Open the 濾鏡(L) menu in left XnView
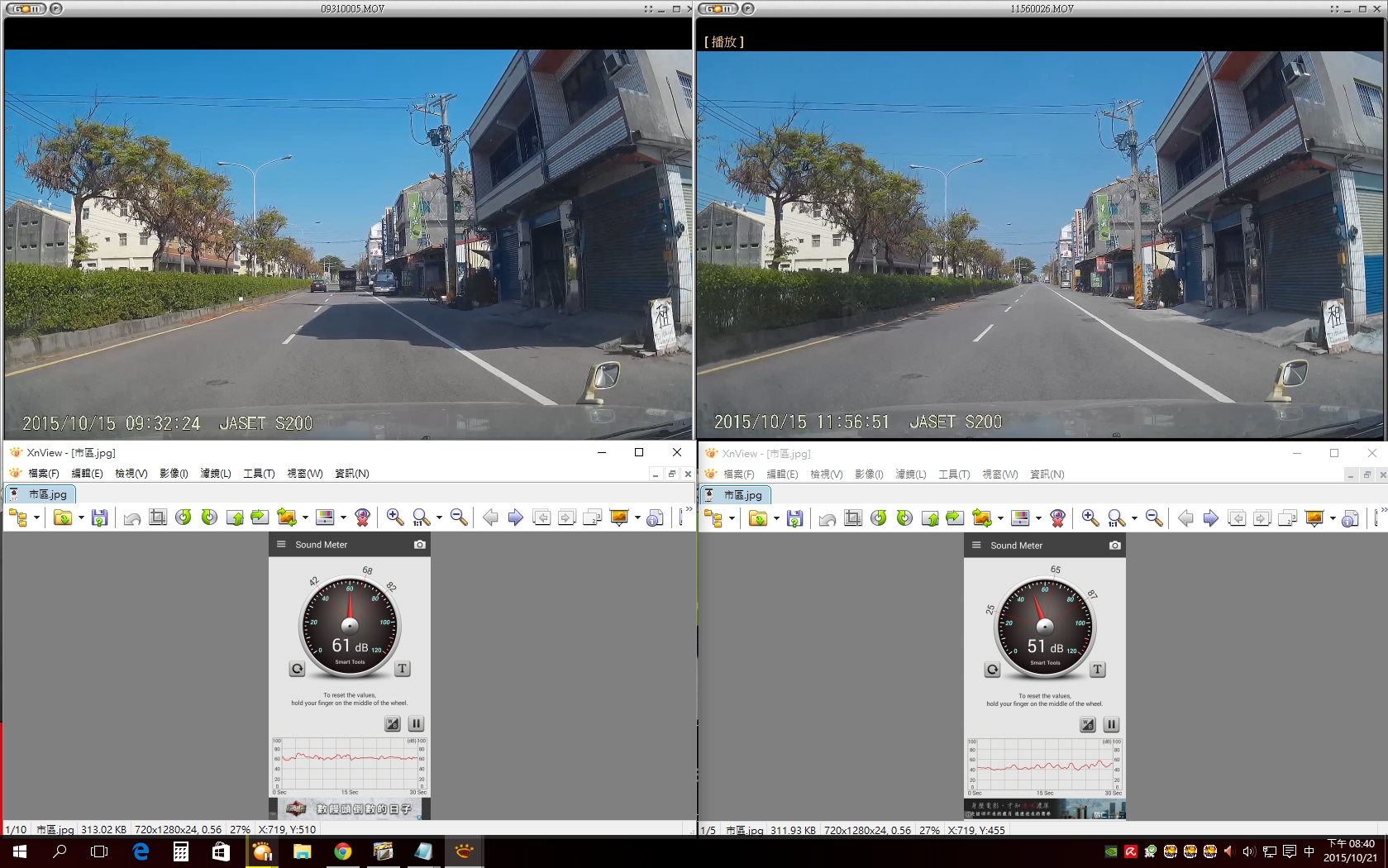1388x868 pixels. (216, 474)
